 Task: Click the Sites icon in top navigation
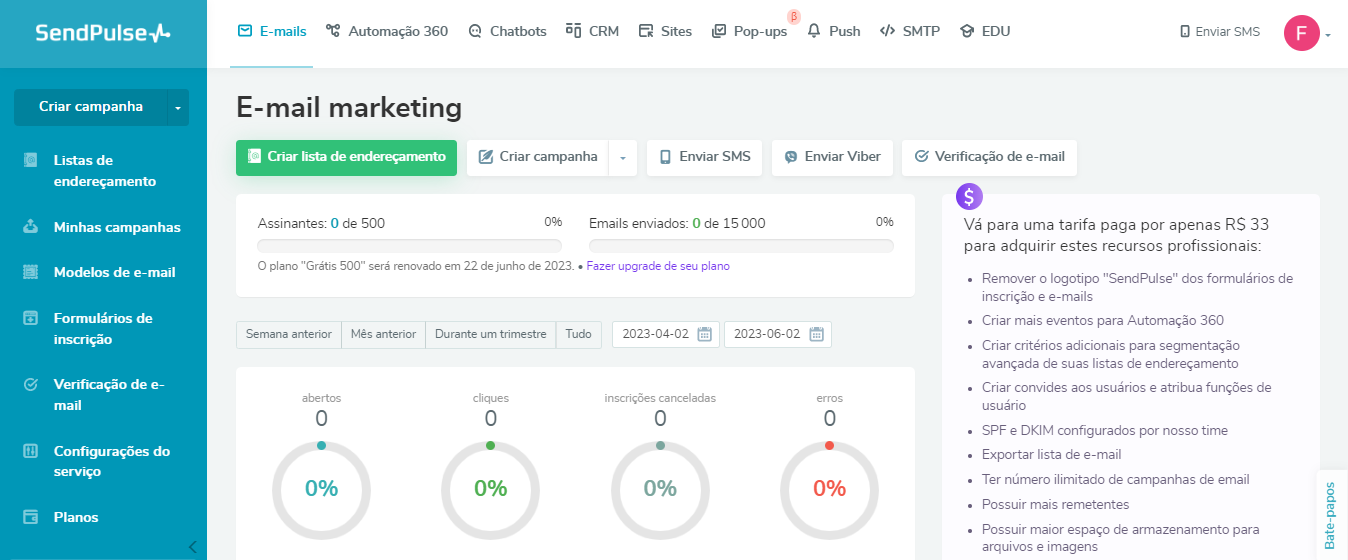(646, 31)
